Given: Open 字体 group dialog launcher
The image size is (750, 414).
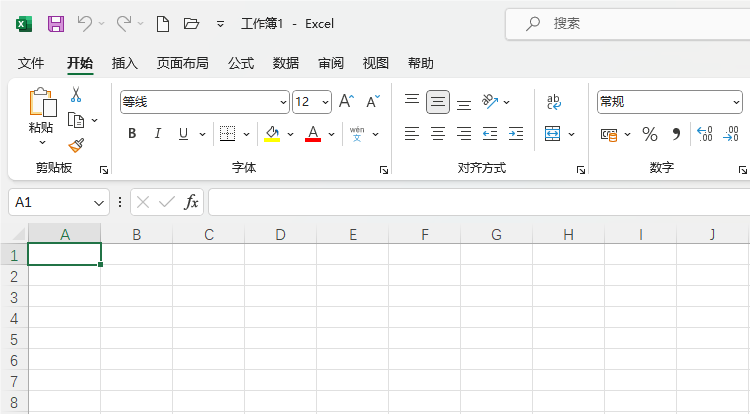Looking at the screenshot, I should coord(384,170).
